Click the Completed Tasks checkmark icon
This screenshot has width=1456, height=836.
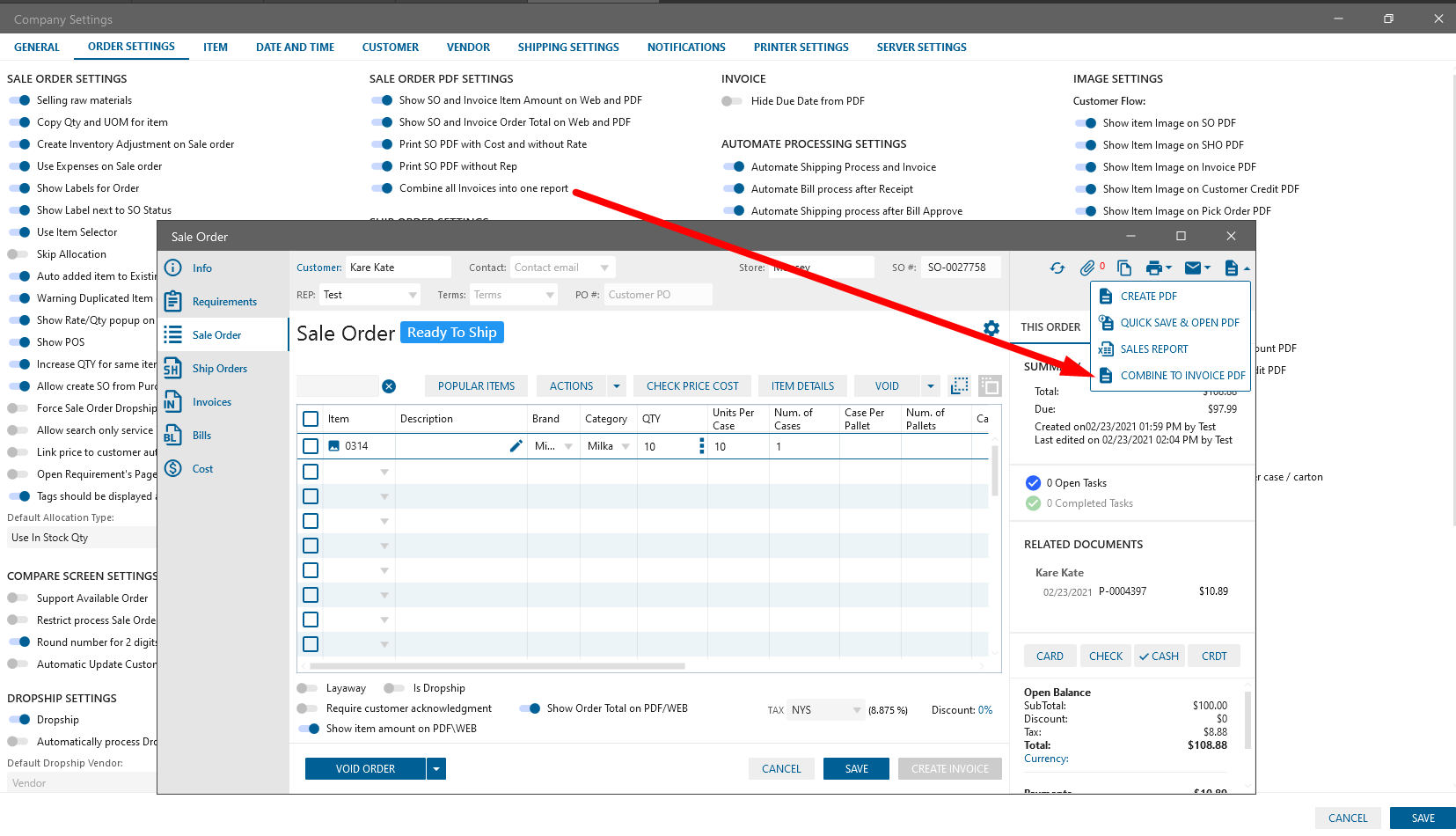click(1034, 503)
